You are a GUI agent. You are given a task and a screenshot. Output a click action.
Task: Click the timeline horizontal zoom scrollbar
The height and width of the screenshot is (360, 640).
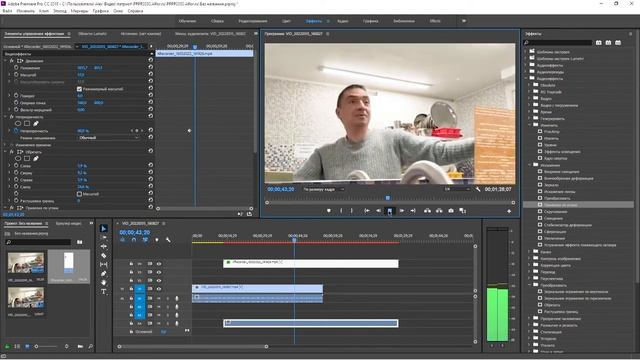[193, 347]
